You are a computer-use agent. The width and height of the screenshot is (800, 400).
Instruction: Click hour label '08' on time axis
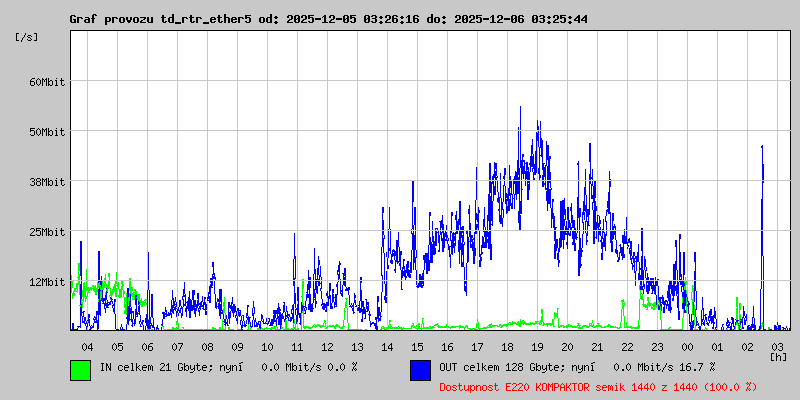click(207, 347)
